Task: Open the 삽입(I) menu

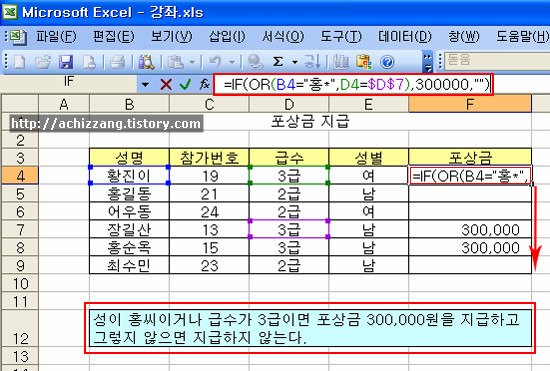Action: pyautogui.click(x=227, y=36)
